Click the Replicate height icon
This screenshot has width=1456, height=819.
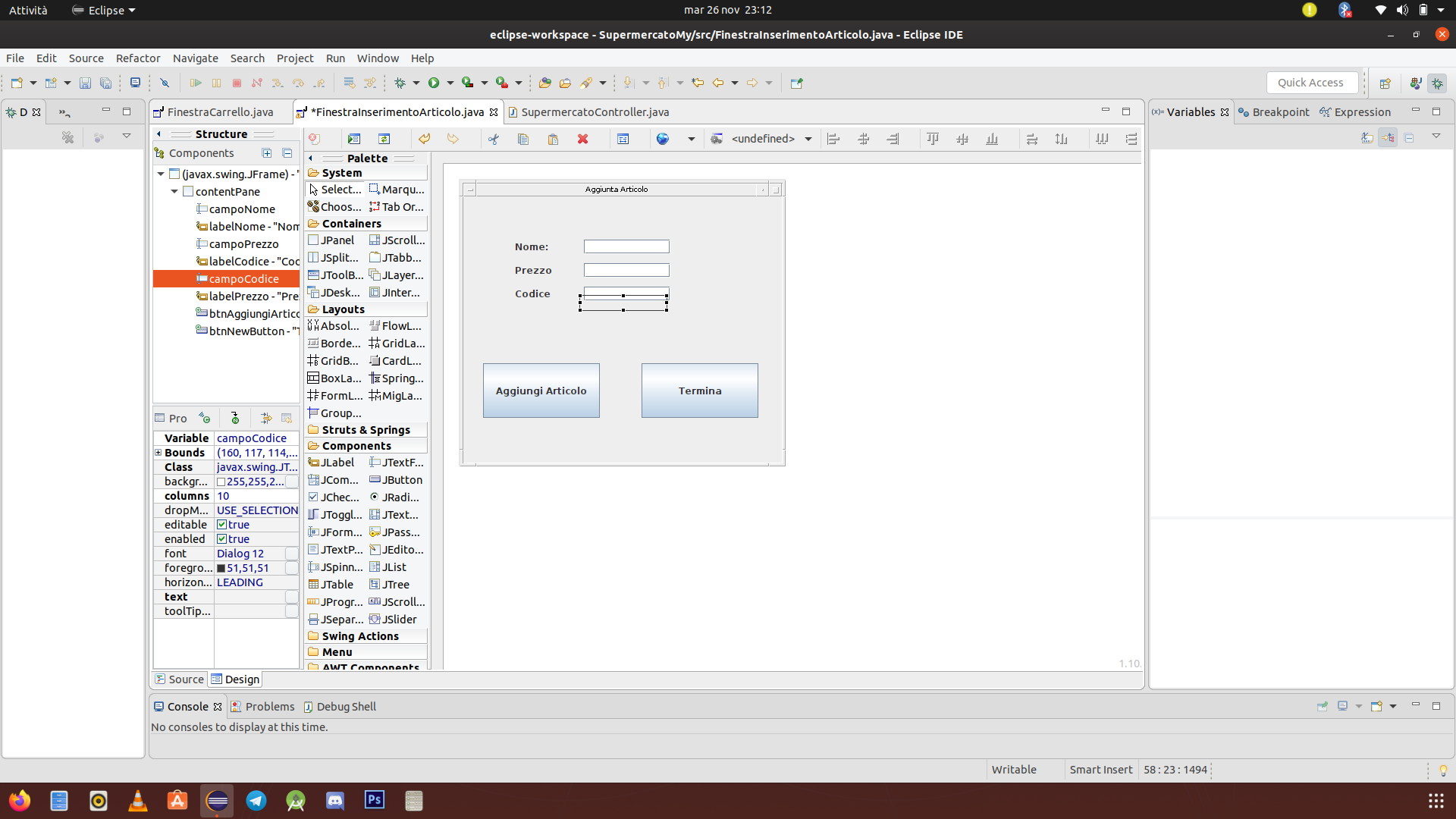(1062, 139)
